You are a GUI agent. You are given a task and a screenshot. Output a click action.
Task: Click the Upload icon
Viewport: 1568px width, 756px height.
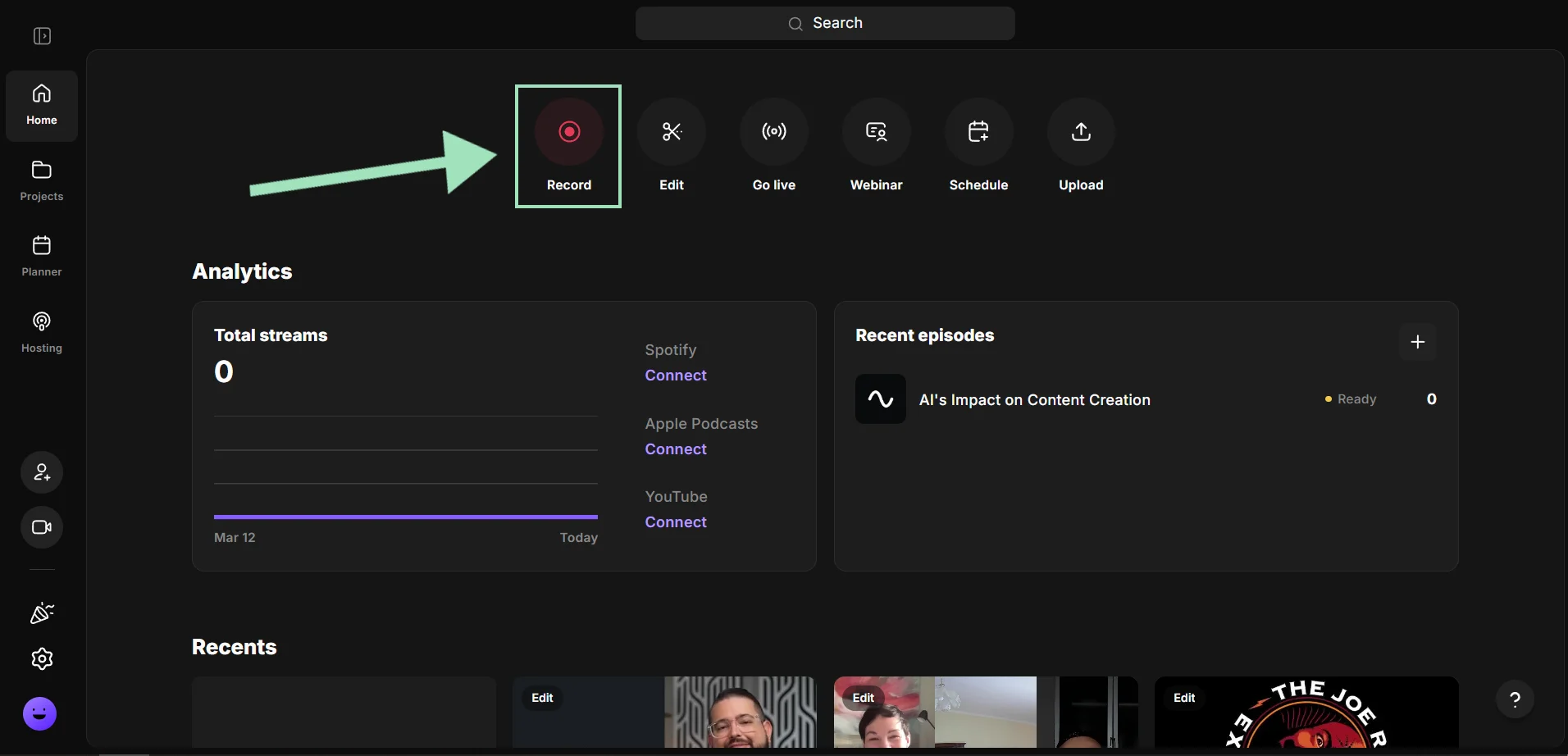pos(1081,131)
